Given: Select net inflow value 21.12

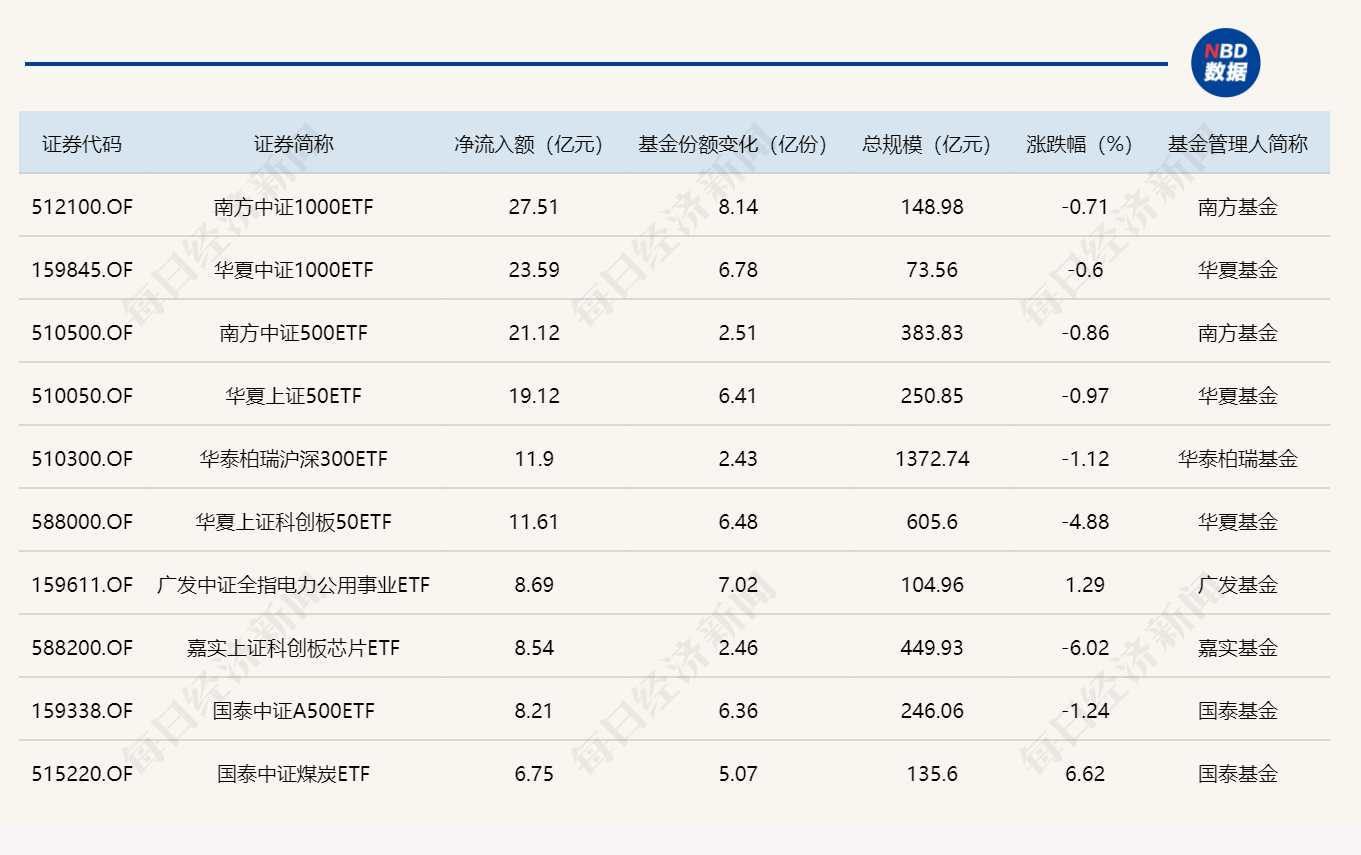Looking at the screenshot, I should [533, 333].
